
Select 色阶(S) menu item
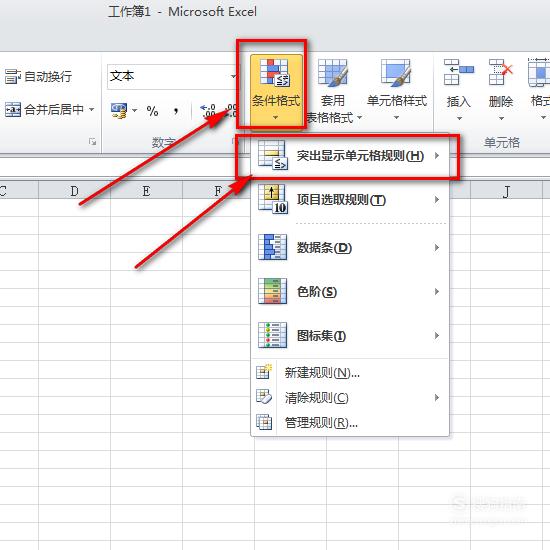coord(350,291)
